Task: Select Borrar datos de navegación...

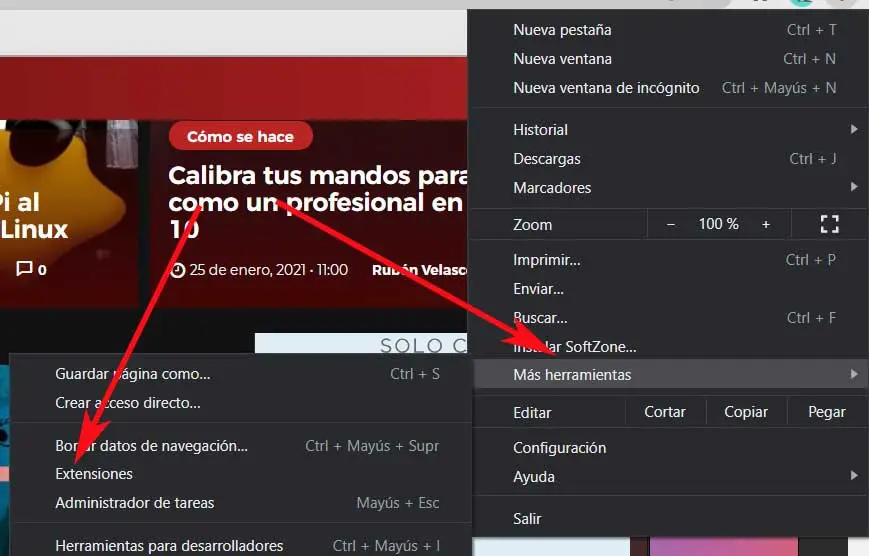Action: (241, 446)
